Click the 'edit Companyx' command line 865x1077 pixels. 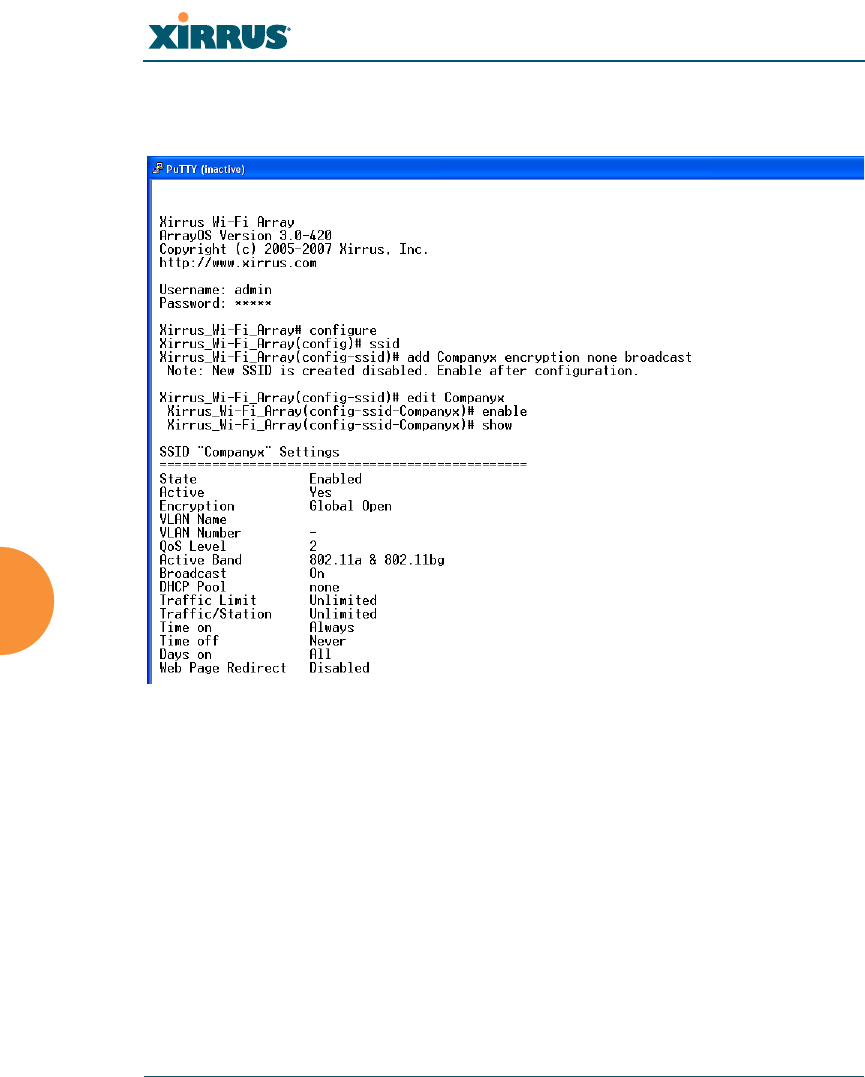(332, 398)
